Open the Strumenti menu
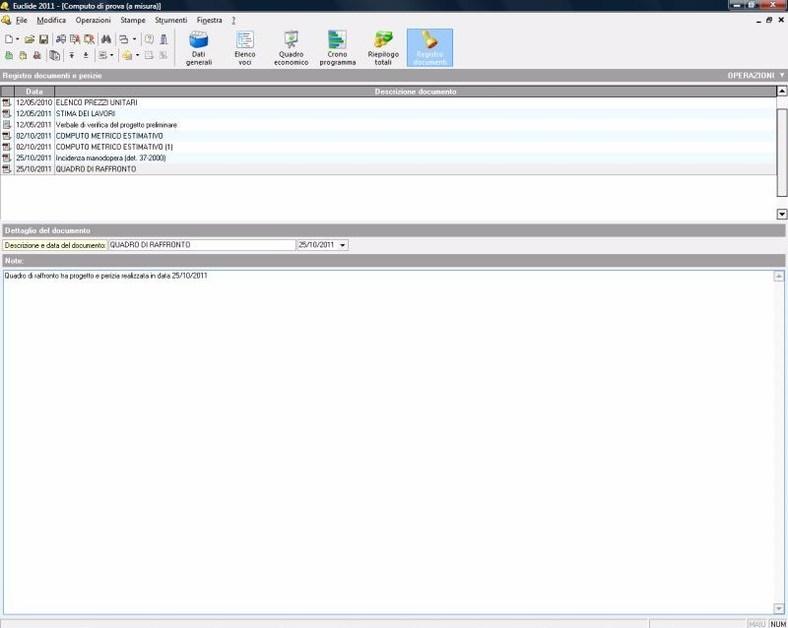This screenshot has width=788, height=628. 171,20
